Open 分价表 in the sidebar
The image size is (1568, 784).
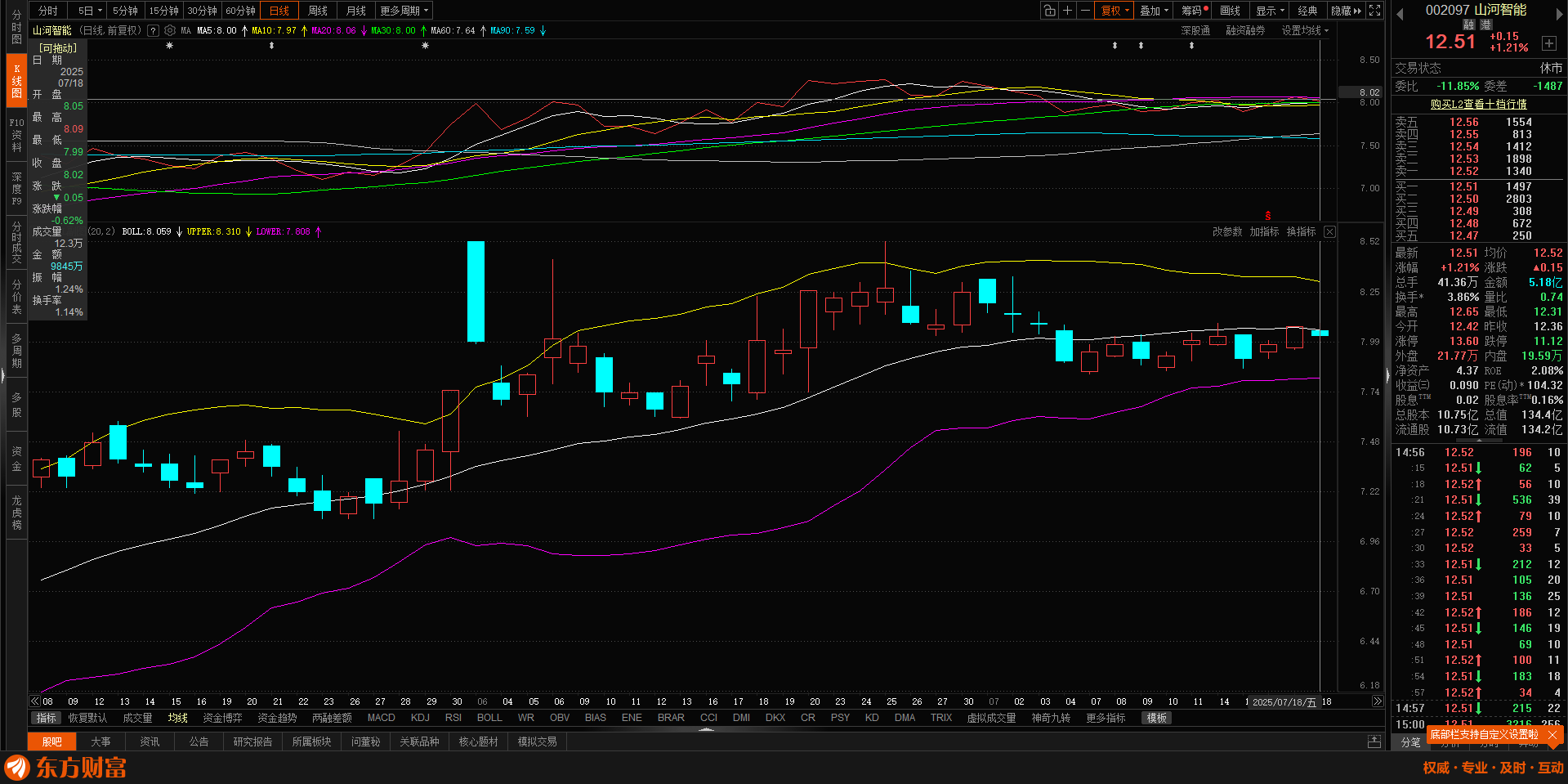click(x=16, y=297)
